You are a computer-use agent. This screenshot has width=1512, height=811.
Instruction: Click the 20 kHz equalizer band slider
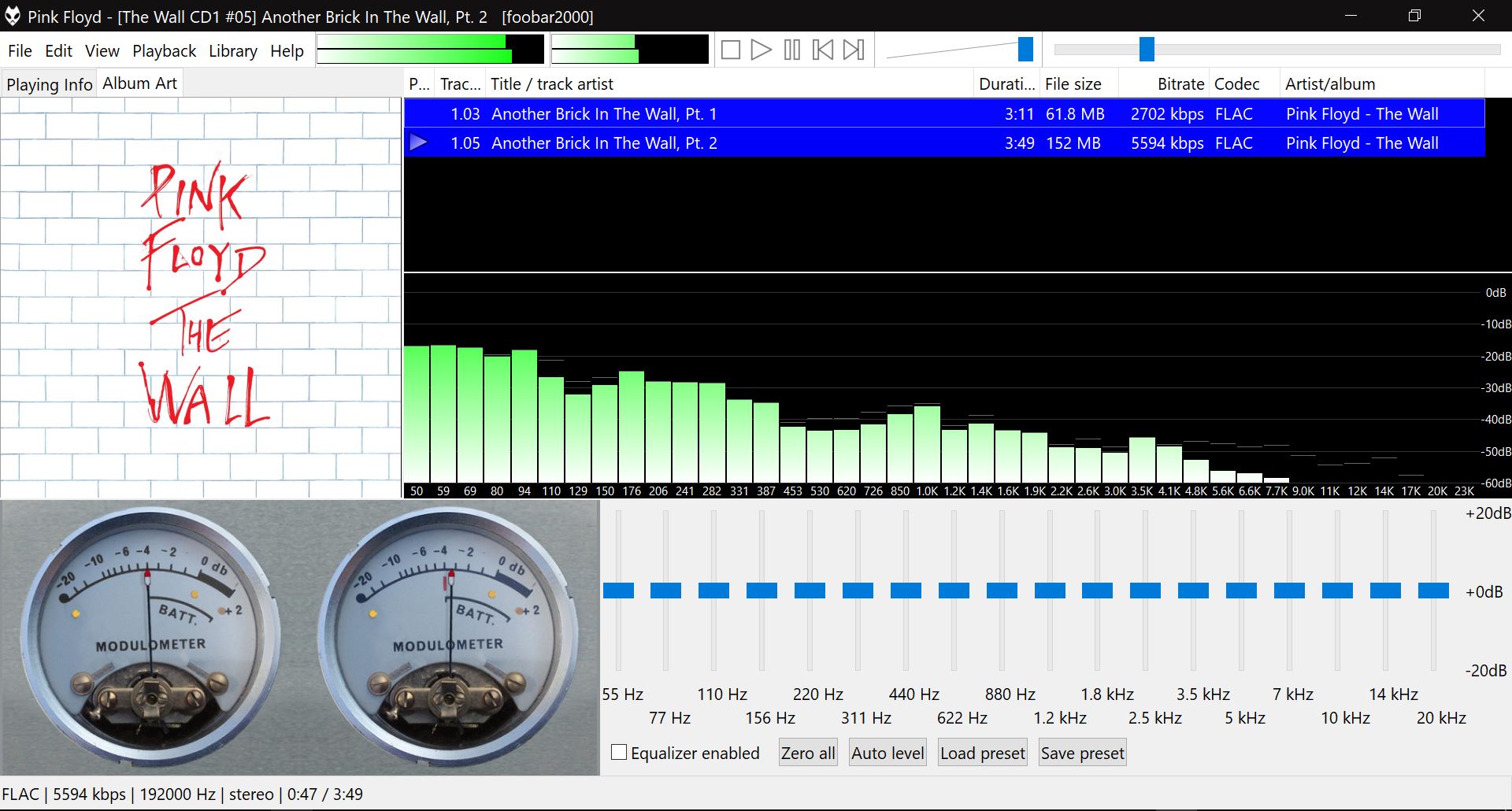(1434, 591)
